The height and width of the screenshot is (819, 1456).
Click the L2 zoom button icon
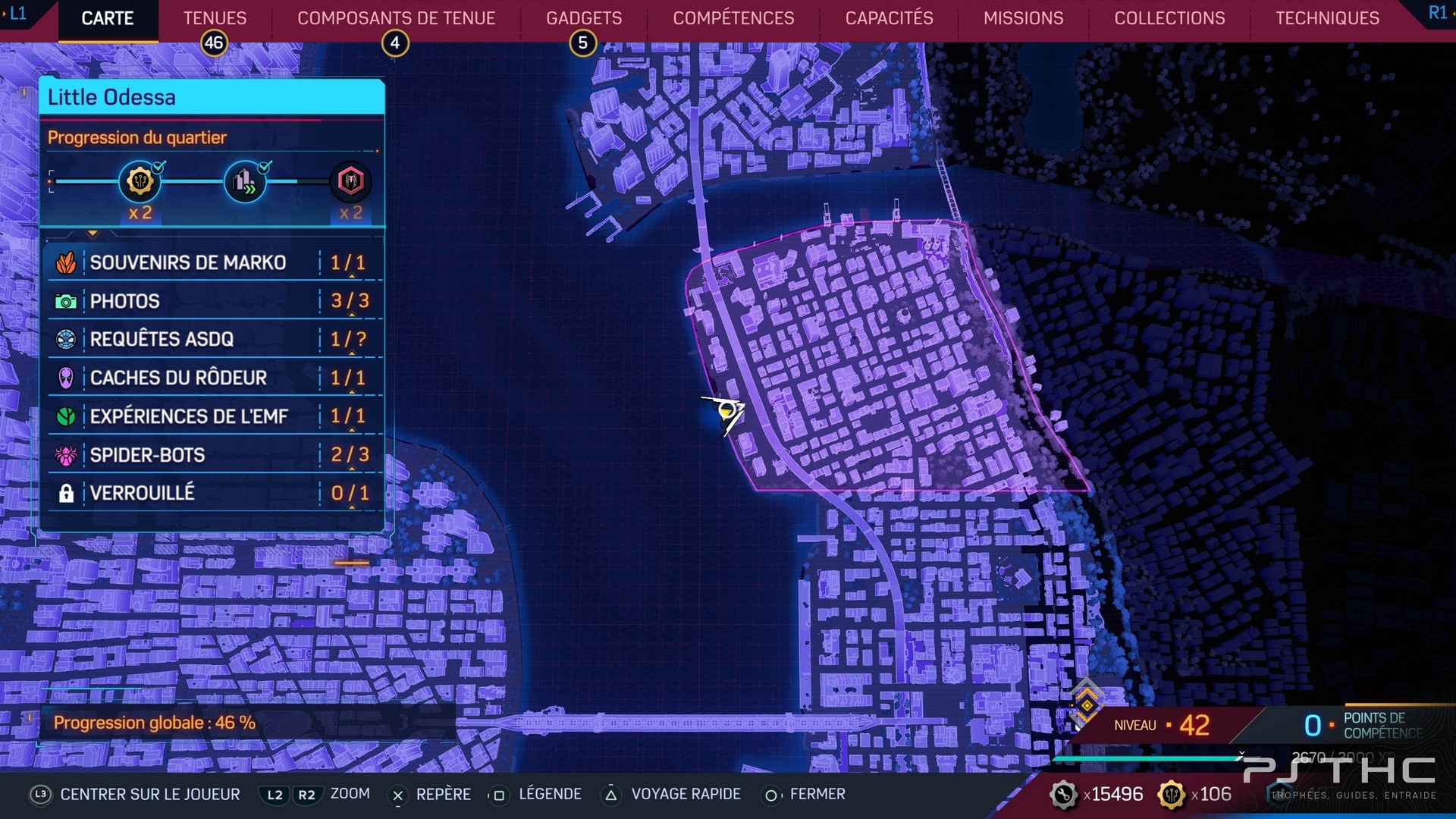click(x=275, y=795)
